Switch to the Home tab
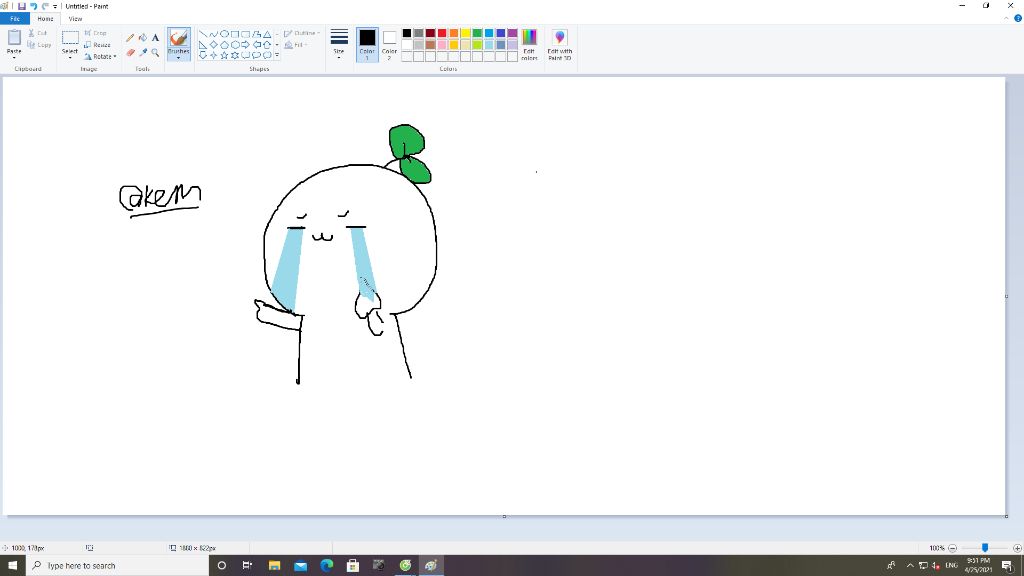Viewport: 1024px width, 576px height. tap(45, 19)
